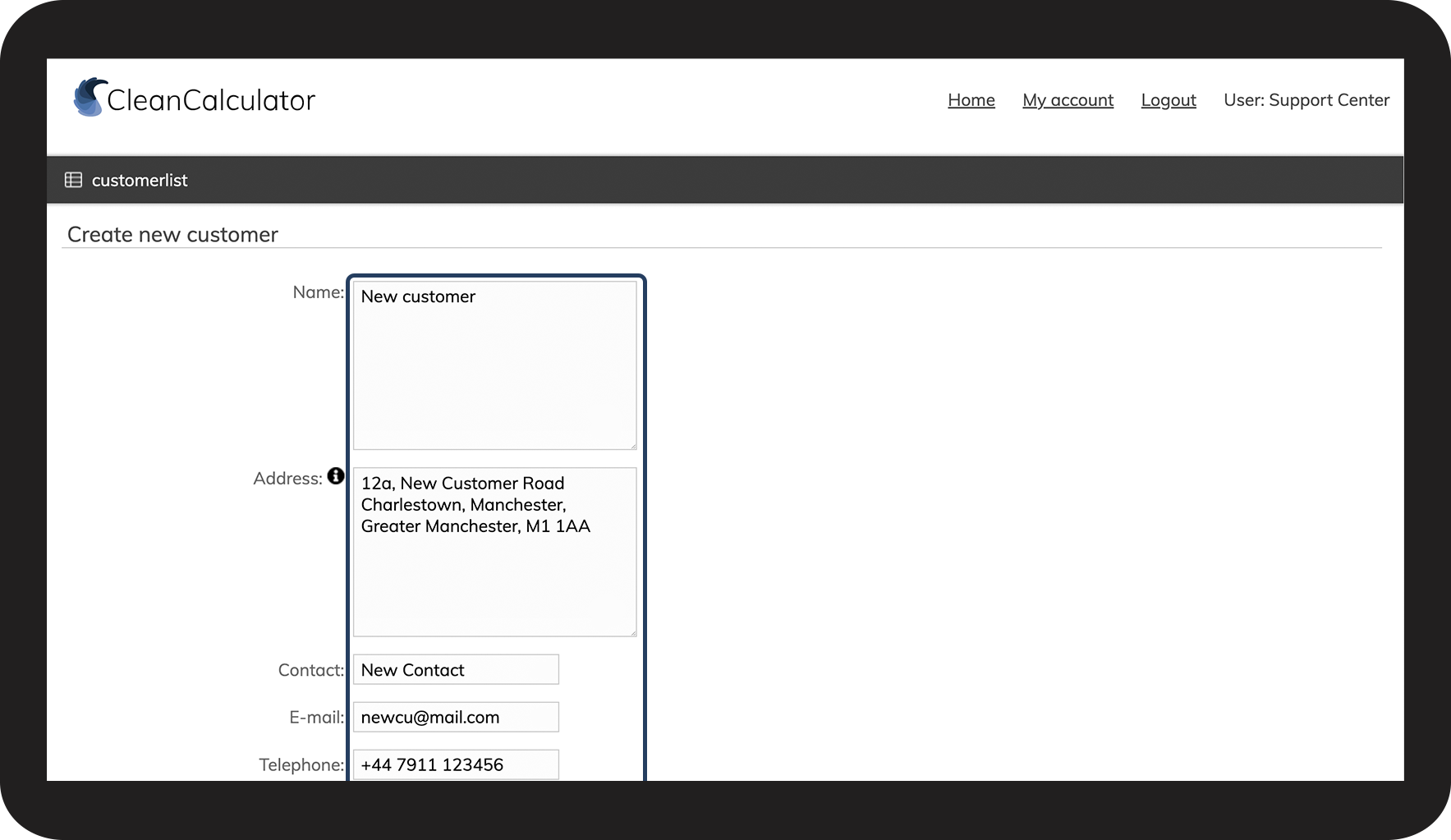Click the Address text area resize handle

(632, 632)
